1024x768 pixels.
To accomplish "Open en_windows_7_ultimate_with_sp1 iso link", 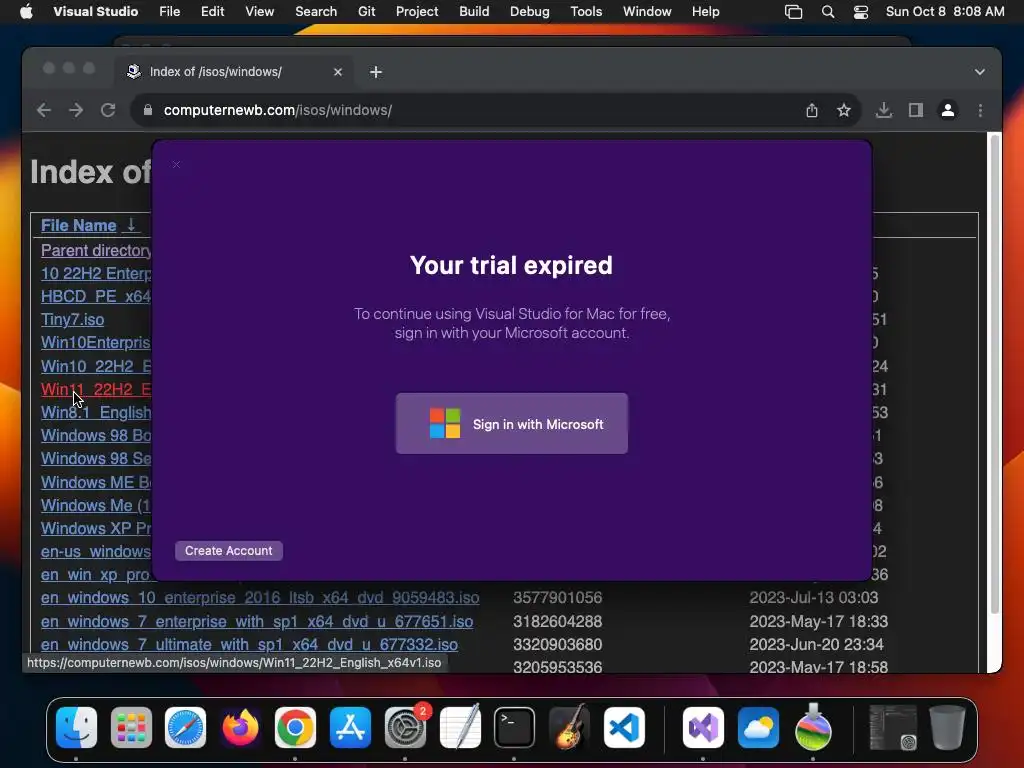I will [x=249, y=645].
